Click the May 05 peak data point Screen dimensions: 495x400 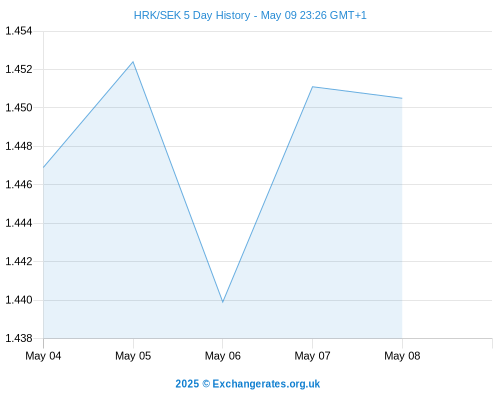(133, 62)
